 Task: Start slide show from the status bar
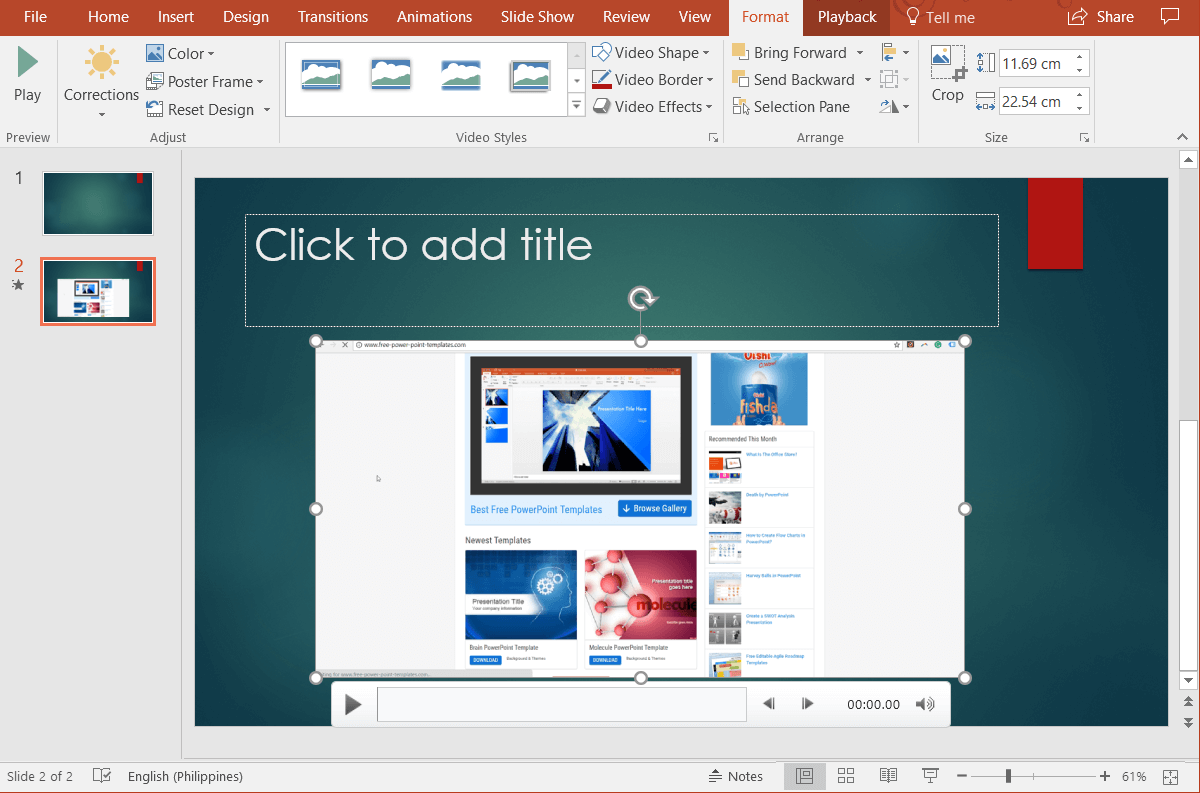(x=929, y=775)
